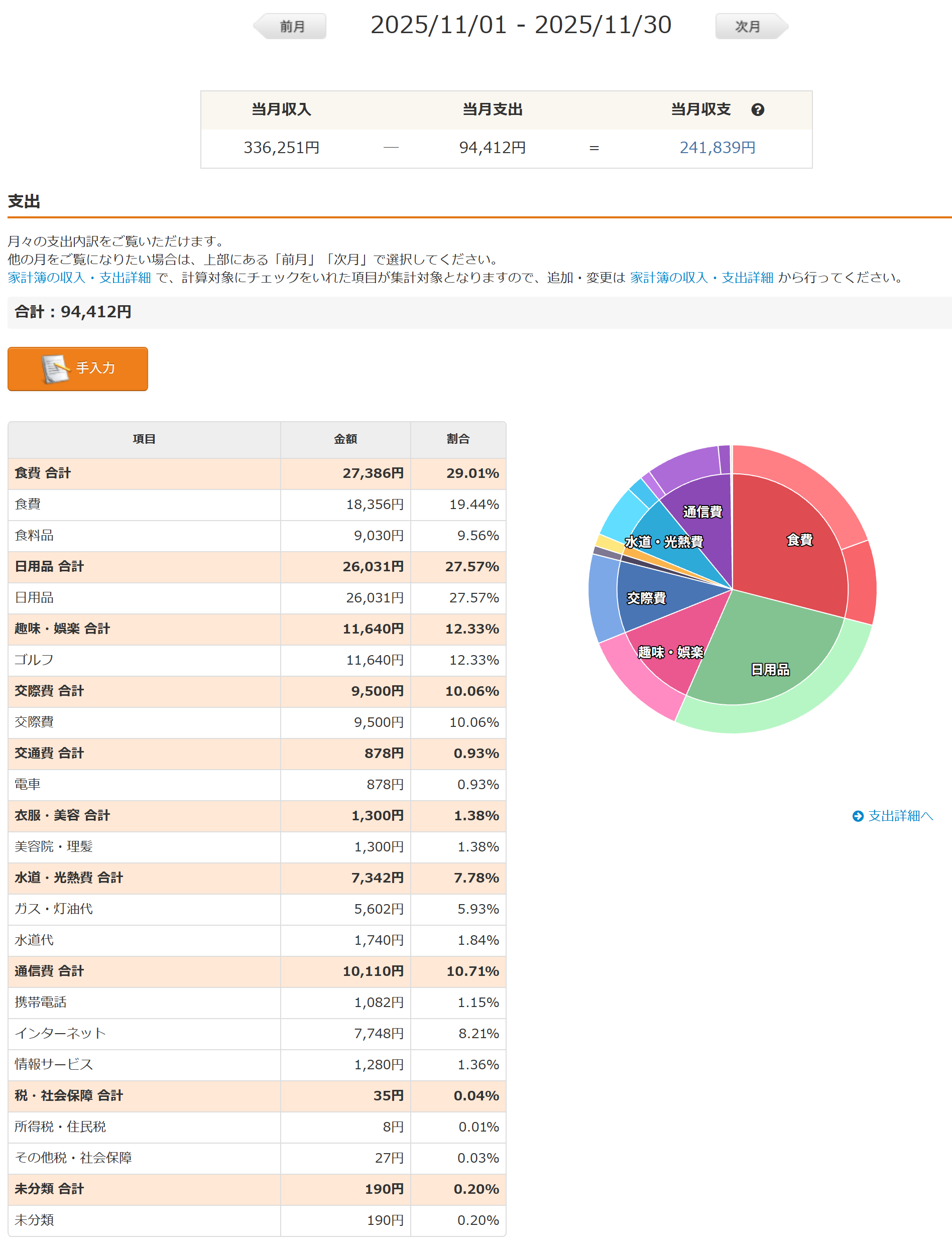Click the 金額 column header

click(x=345, y=439)
